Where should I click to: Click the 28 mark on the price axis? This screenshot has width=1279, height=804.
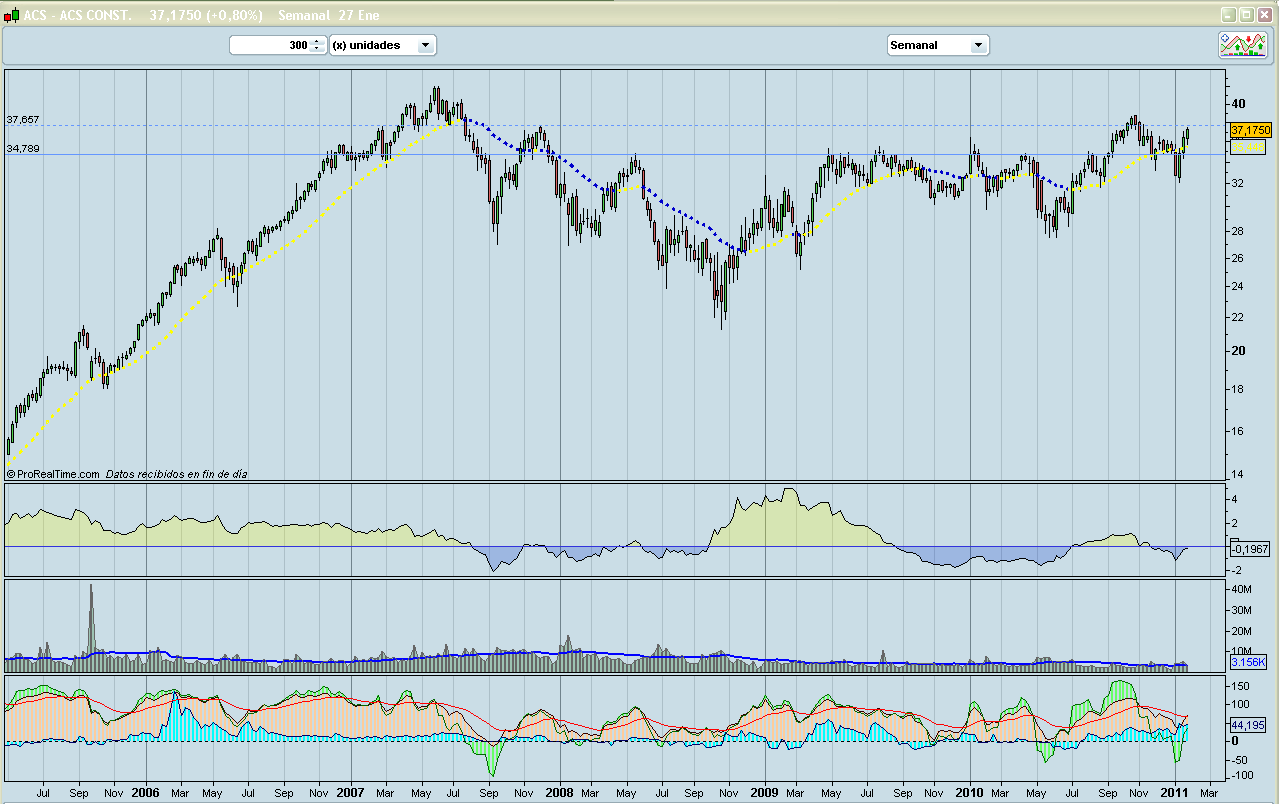pos(1237,232)
